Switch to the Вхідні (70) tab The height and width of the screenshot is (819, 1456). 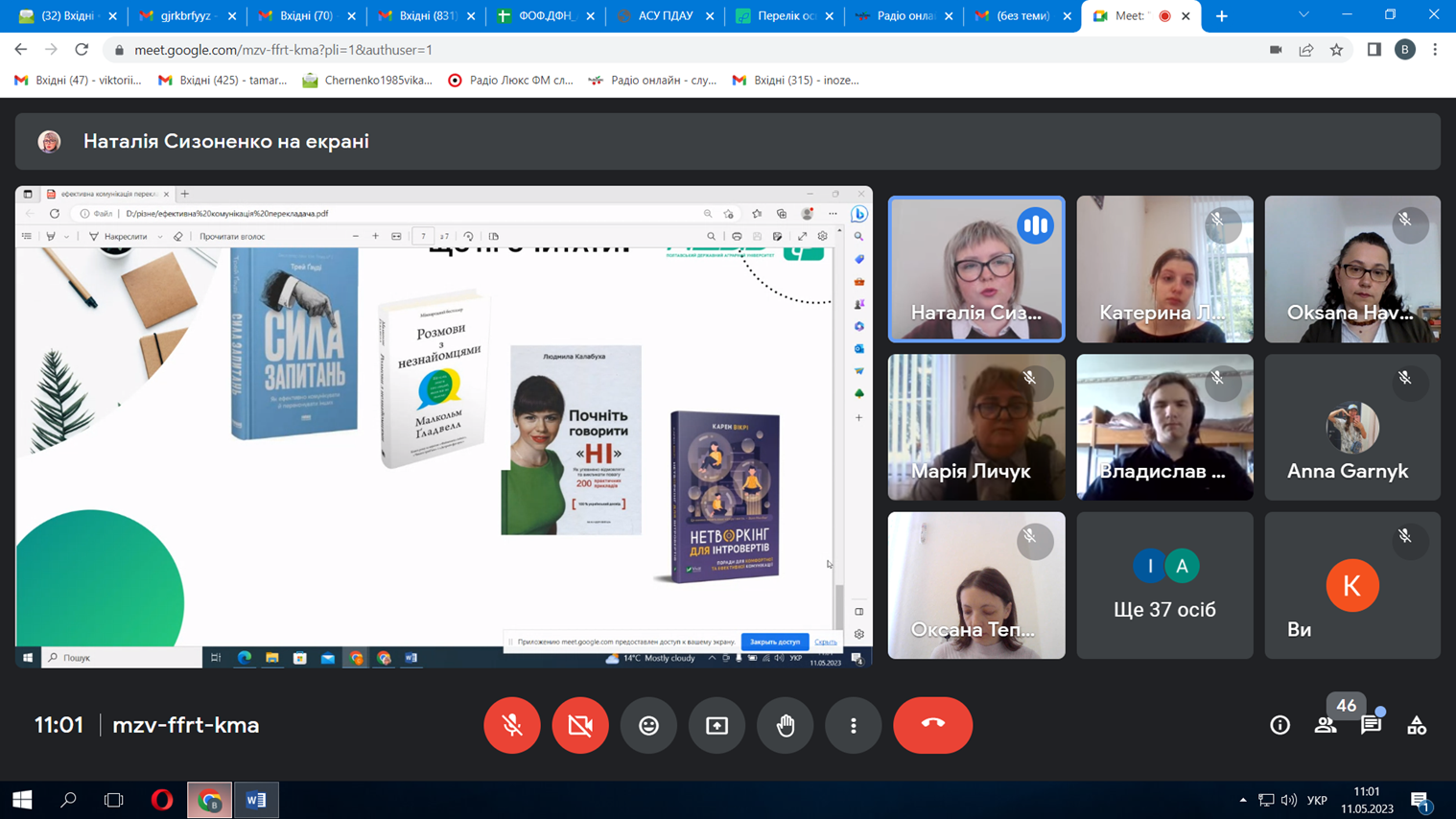point(307,16)
